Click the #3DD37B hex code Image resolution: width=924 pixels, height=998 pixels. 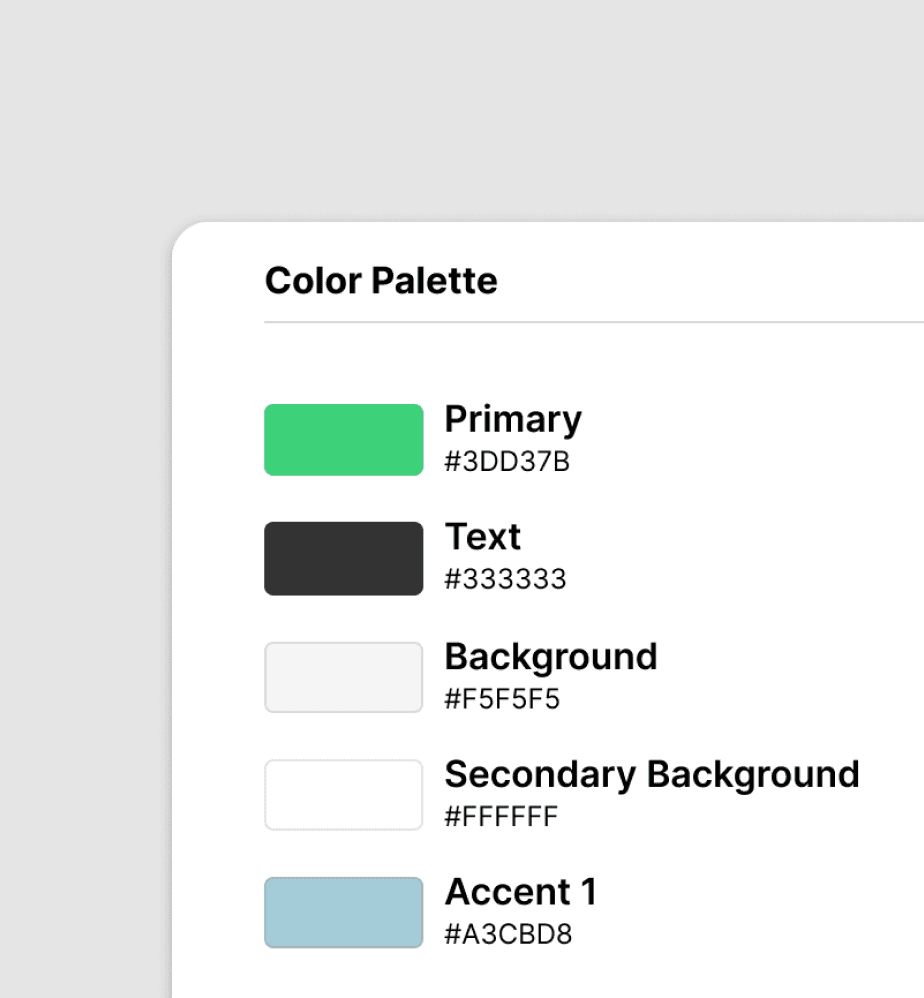pos(507,462)
